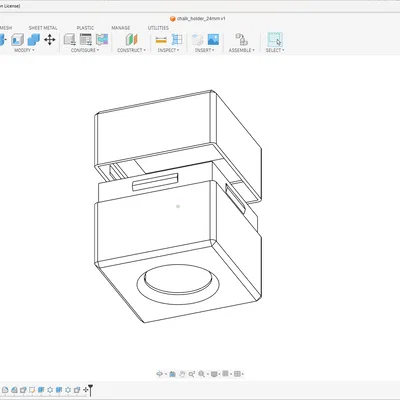This screenshot has width=400, height=400.
Task: Click the Zoom tool in navigation bar
Action: [x=192, y=374]
